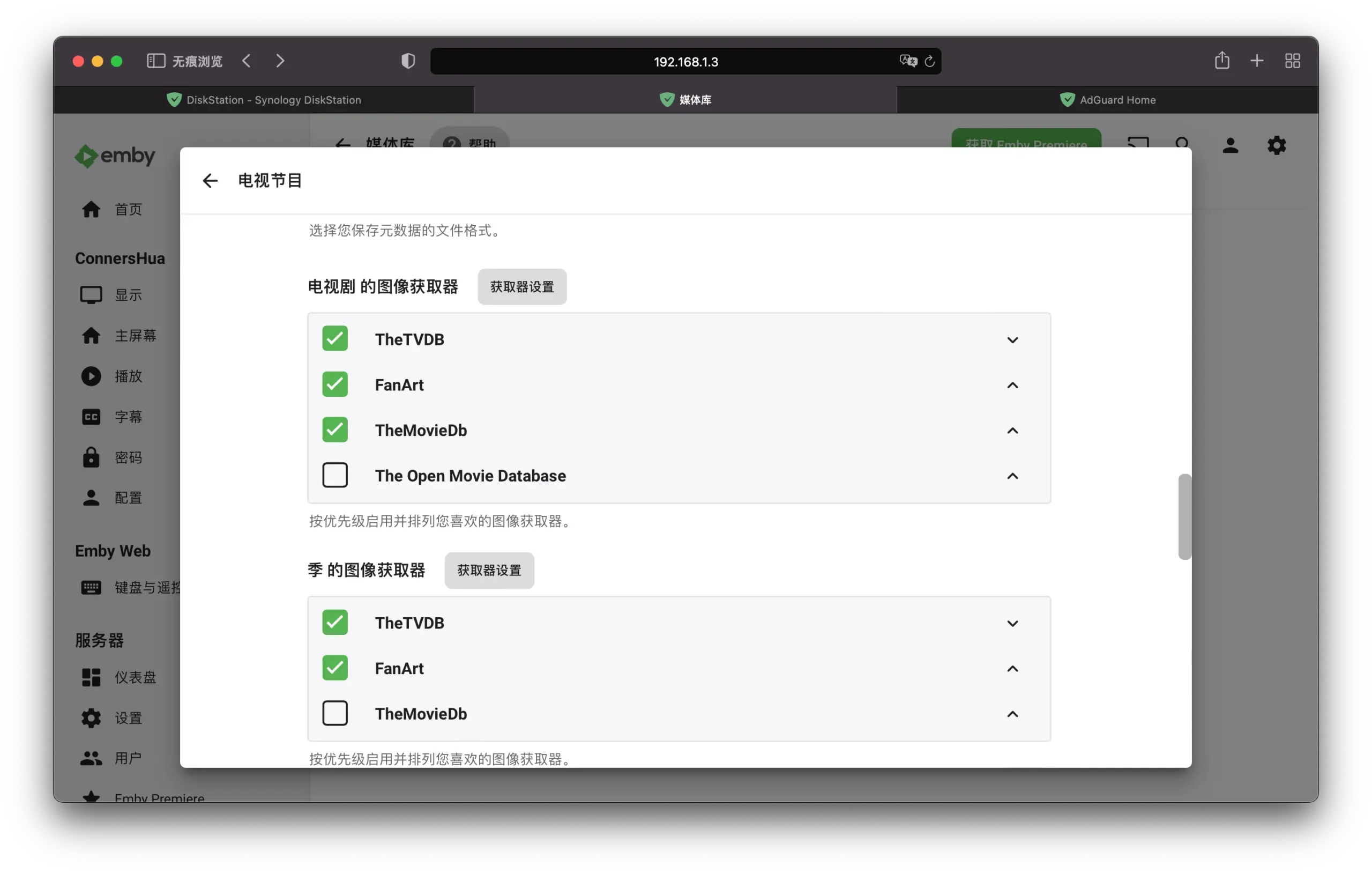Navigate back in Safari history
The height and width of the screenshot is (873, 1372).
[x=247, y=61]
